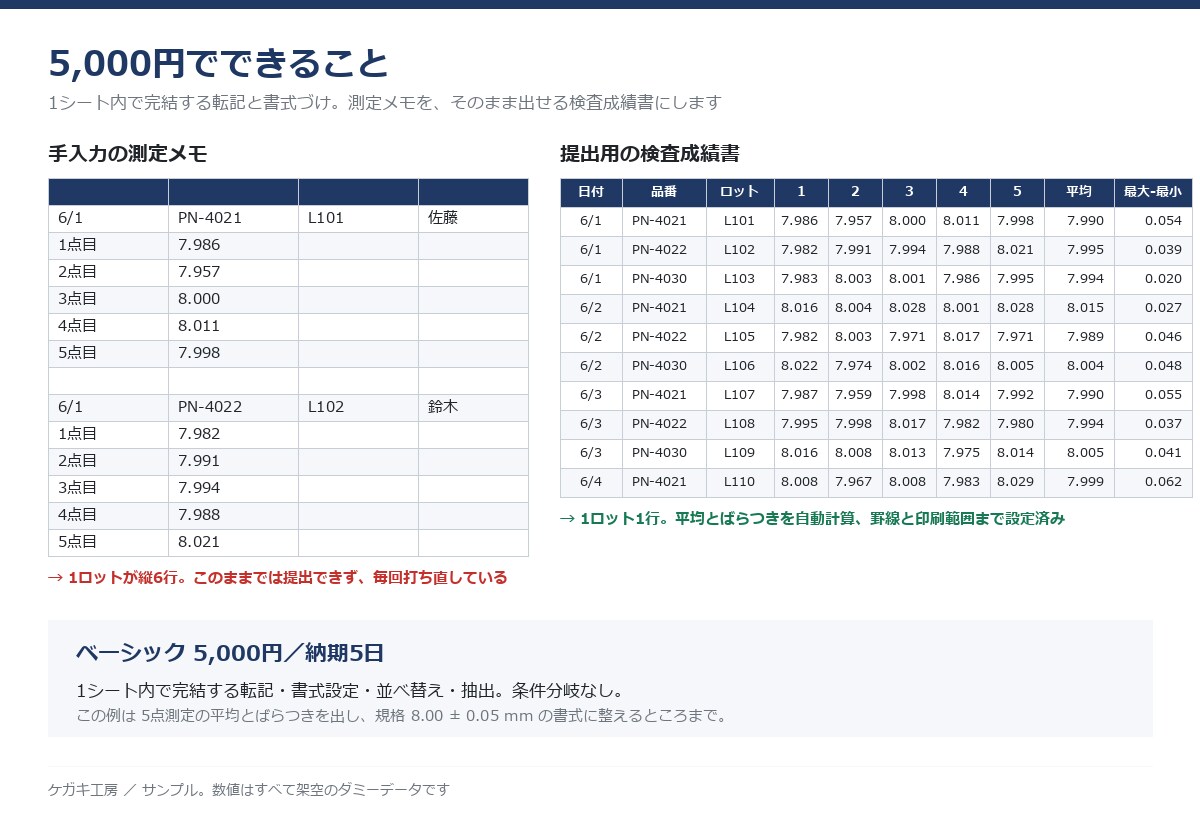Click "L101" in the handwritten memo table
The image size is (1200, 820).
click(x=326, y=218)
